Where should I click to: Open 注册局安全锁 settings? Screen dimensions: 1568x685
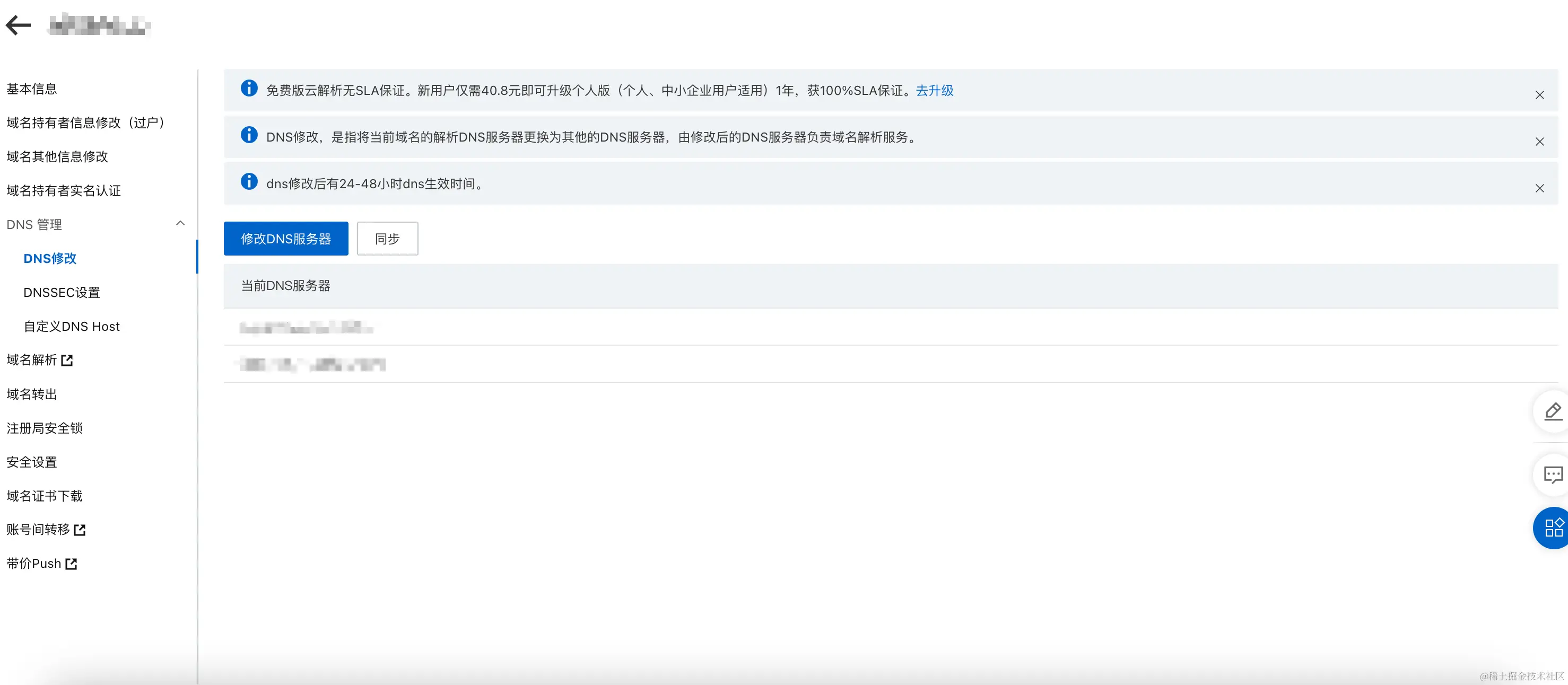(x=45, y=428)
